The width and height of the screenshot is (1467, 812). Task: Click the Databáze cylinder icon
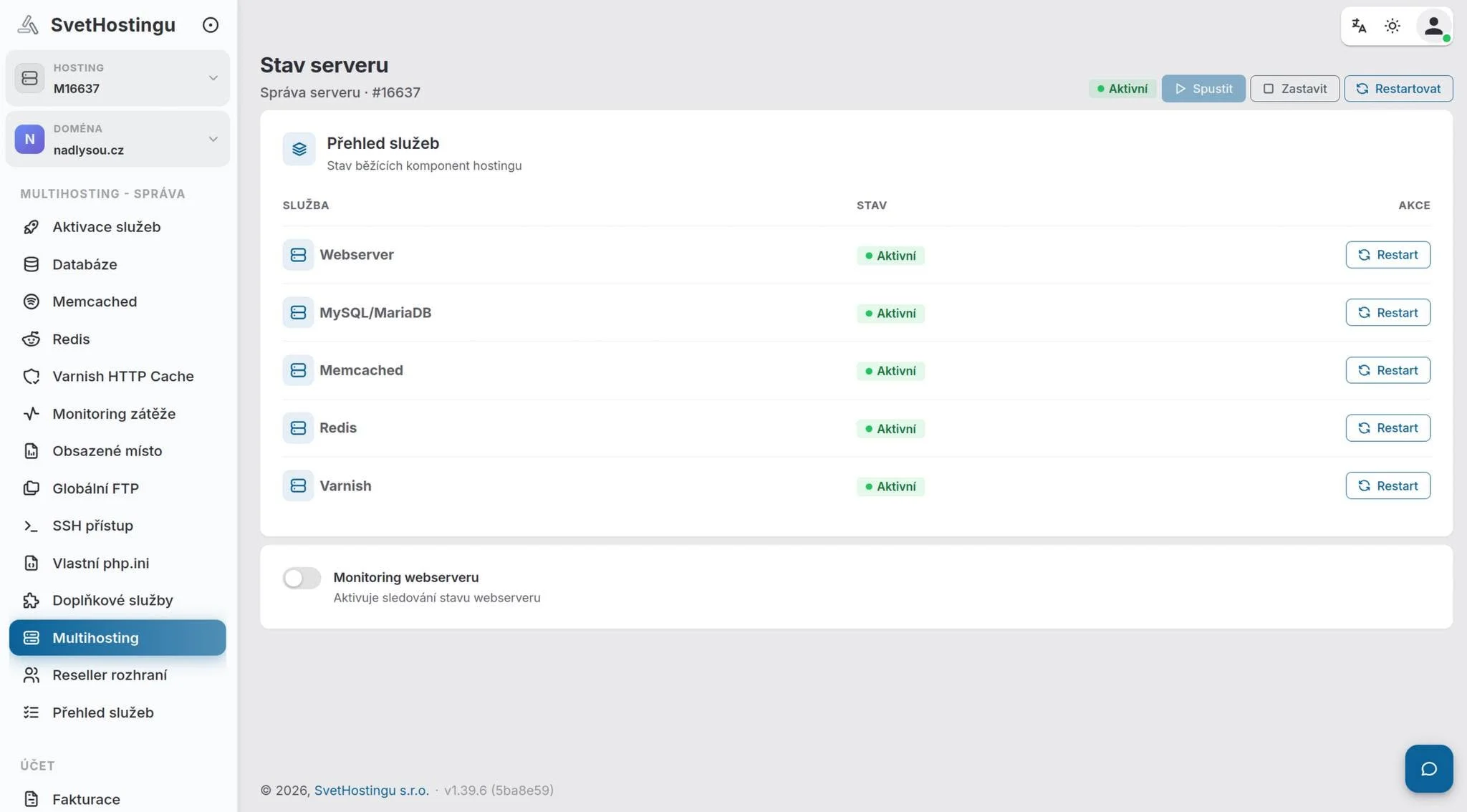(x=31, y=264)
